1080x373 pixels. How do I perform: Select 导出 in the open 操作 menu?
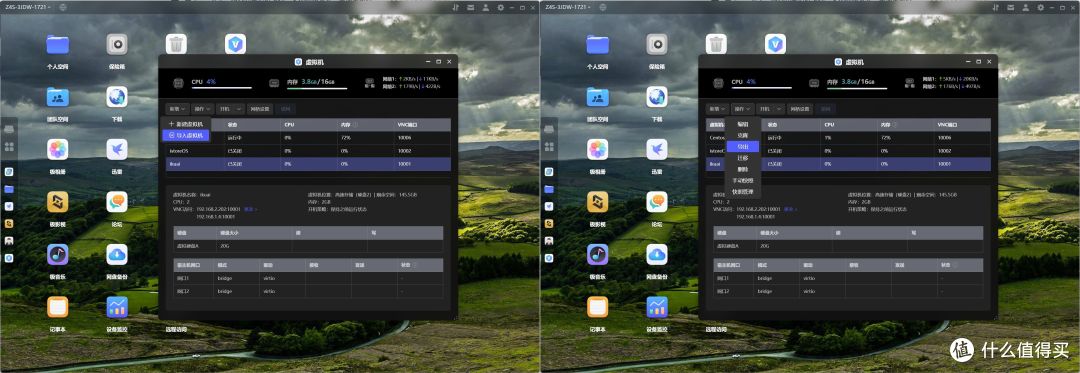point(742,147)
